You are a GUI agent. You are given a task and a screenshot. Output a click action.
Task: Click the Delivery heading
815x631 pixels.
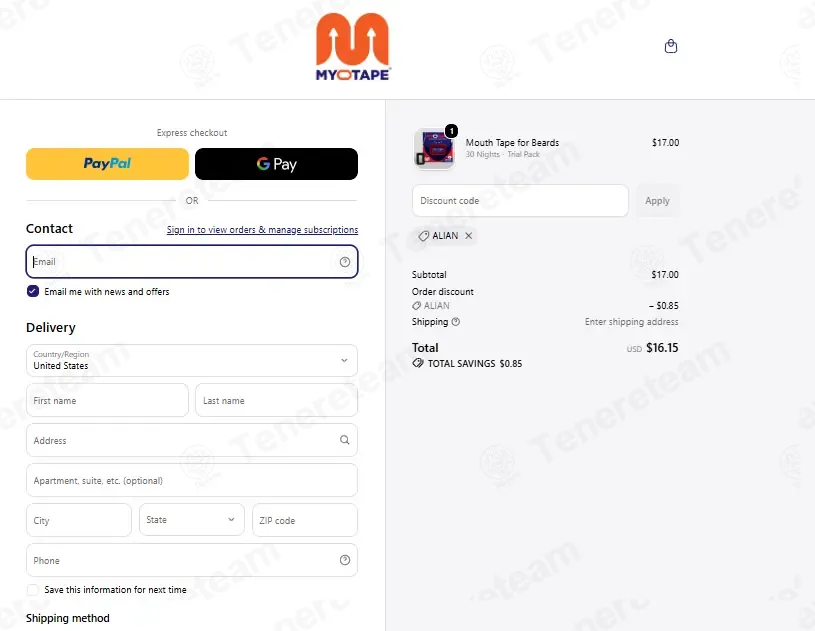[x=51, y=327]
